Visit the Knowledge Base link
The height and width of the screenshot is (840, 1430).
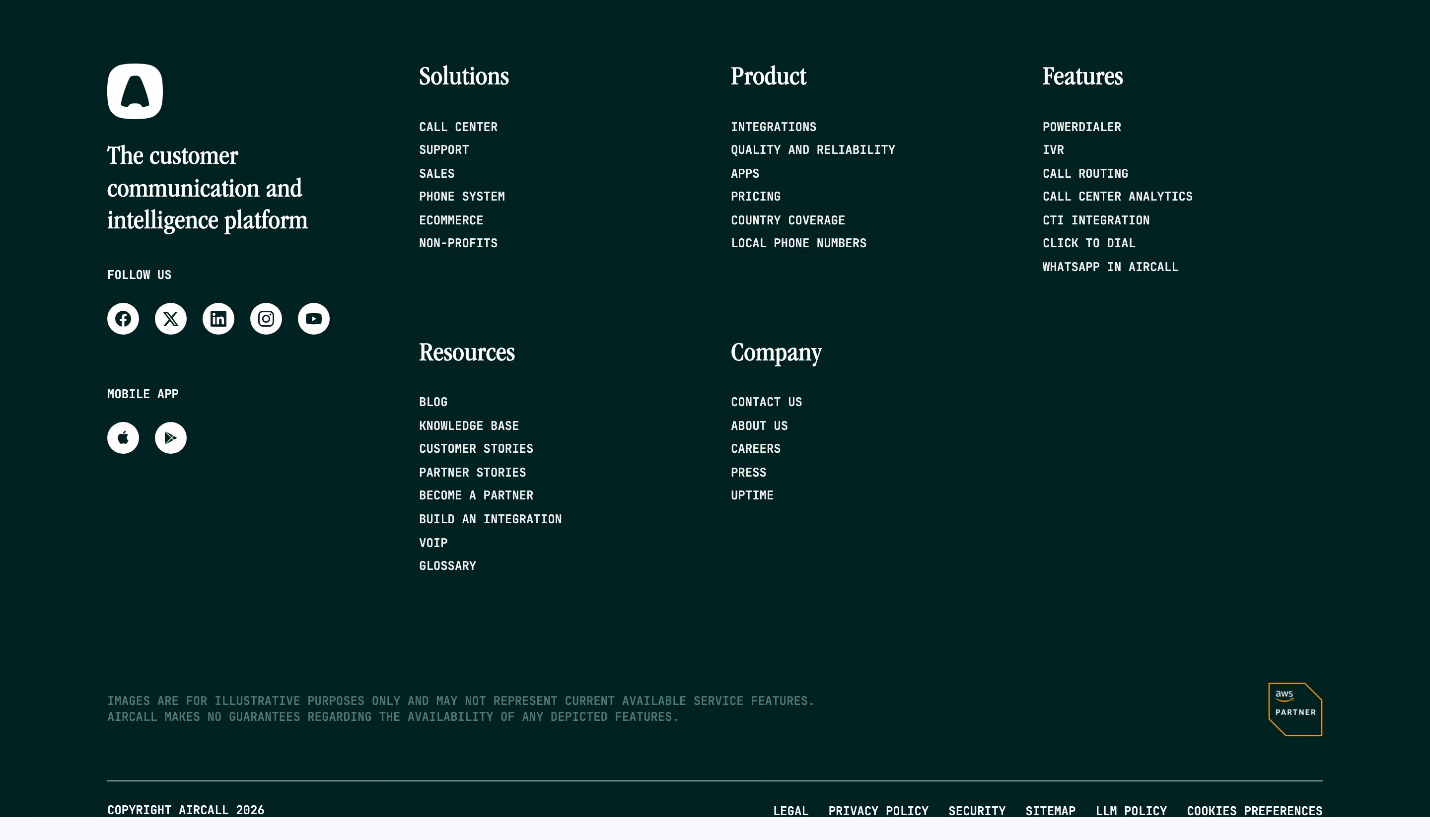[x=469, y=425]
